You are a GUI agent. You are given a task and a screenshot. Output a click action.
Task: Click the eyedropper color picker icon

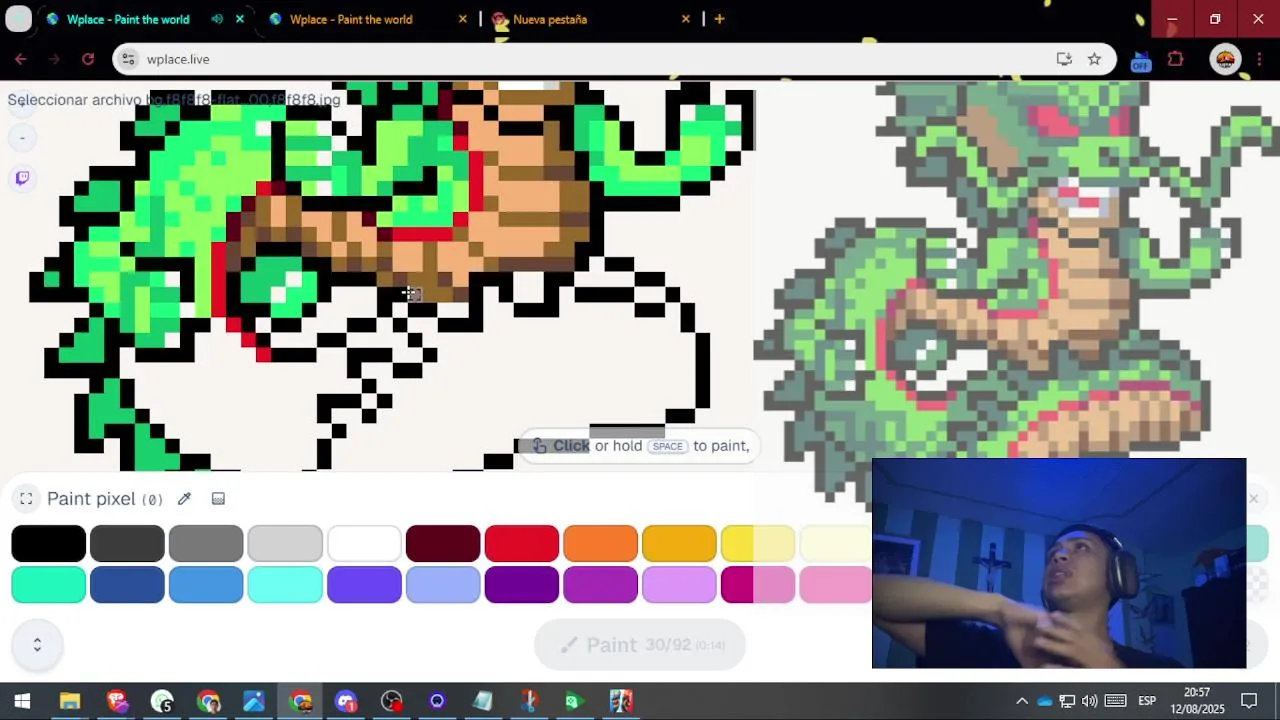pyautogui.click(x=184, y=499)
